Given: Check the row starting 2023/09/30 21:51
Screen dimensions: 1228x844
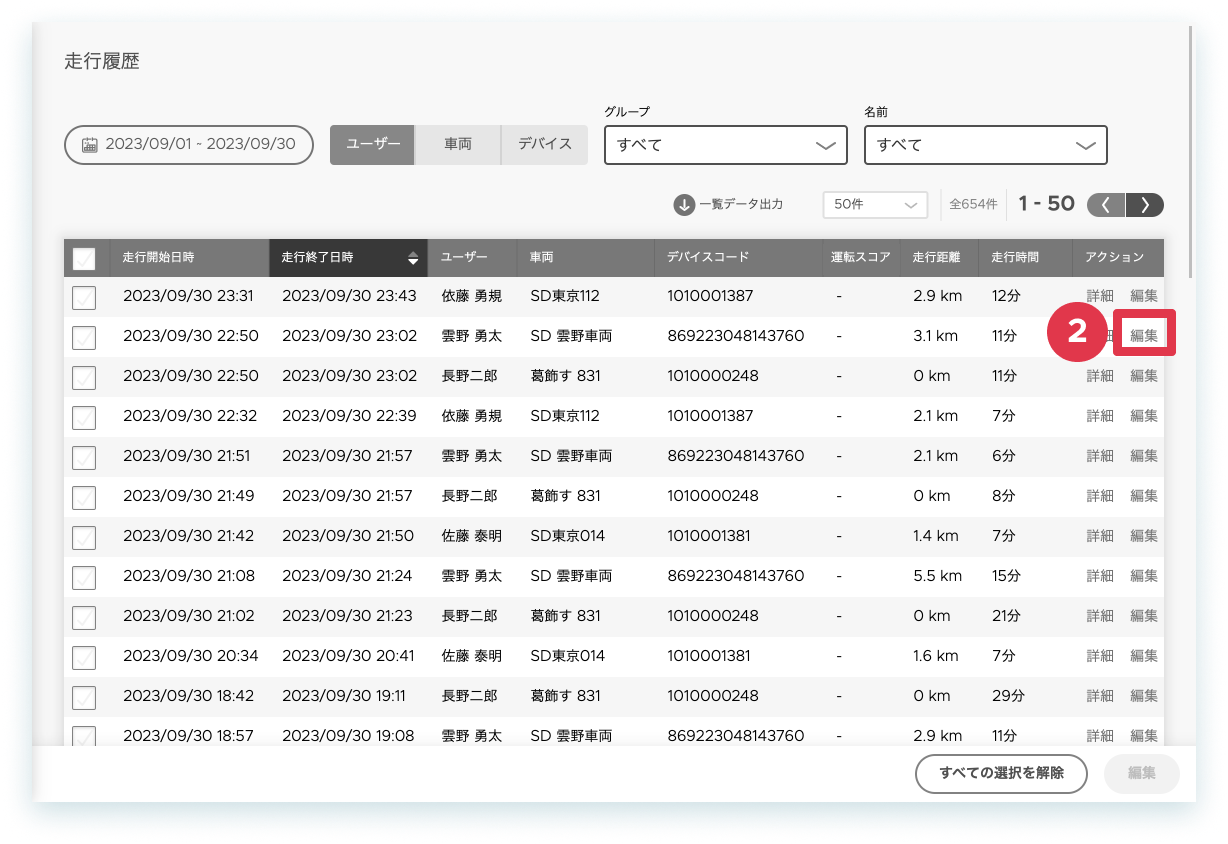Looking at the screenshot, I should [84, 457].
